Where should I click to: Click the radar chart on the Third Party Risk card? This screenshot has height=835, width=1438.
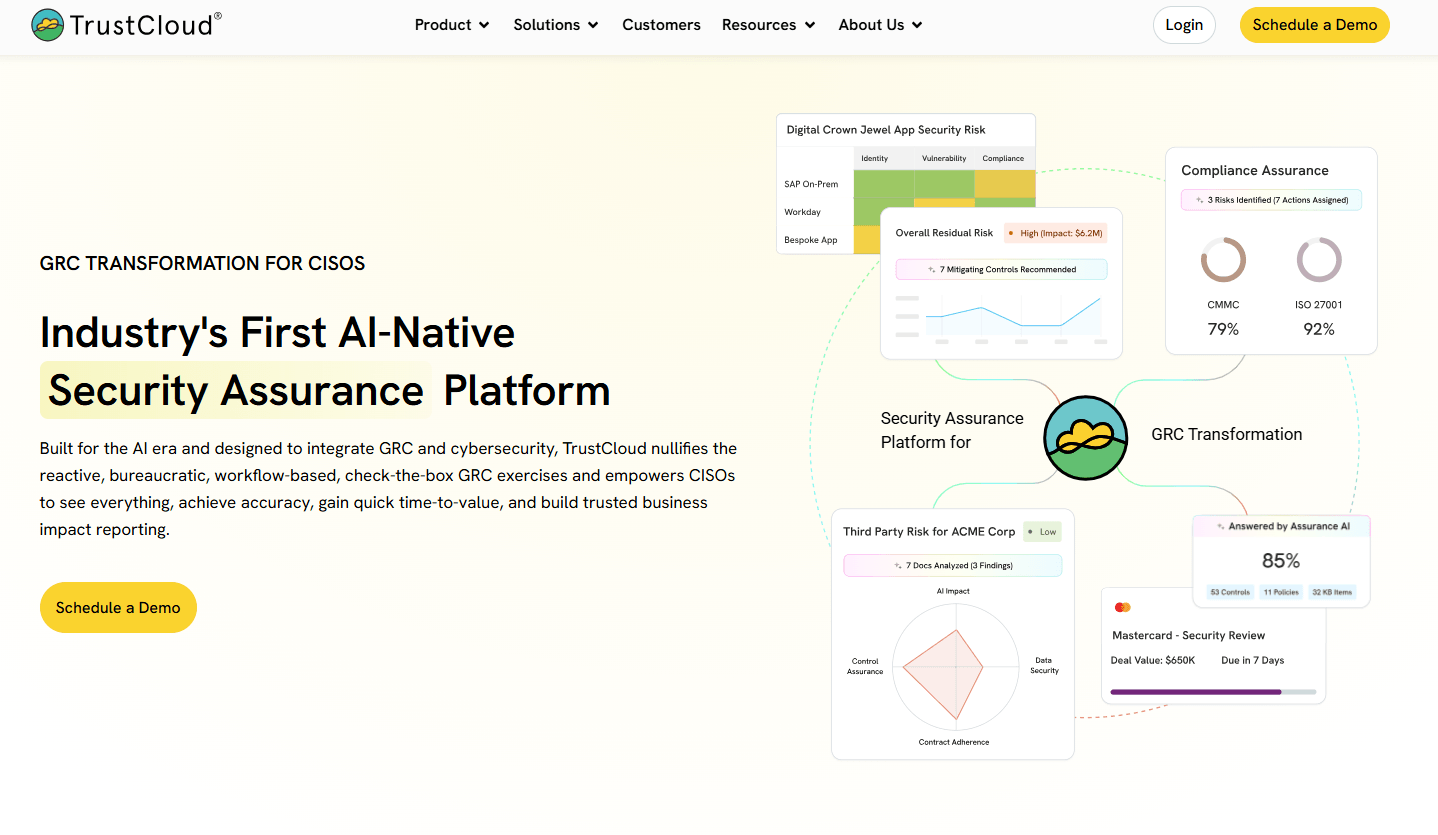coord(954,668)
